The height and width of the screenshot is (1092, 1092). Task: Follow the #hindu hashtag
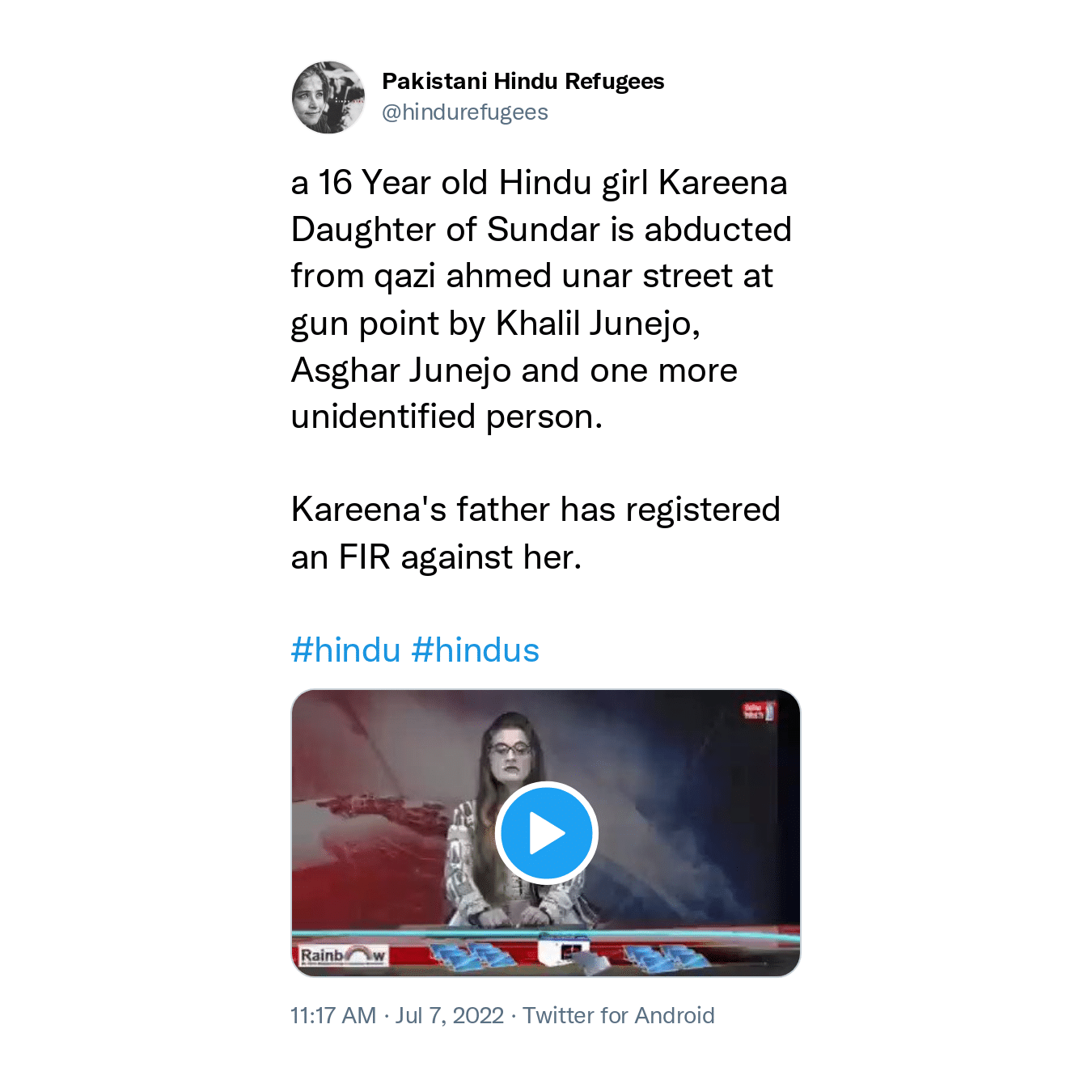tap(345, 650)
